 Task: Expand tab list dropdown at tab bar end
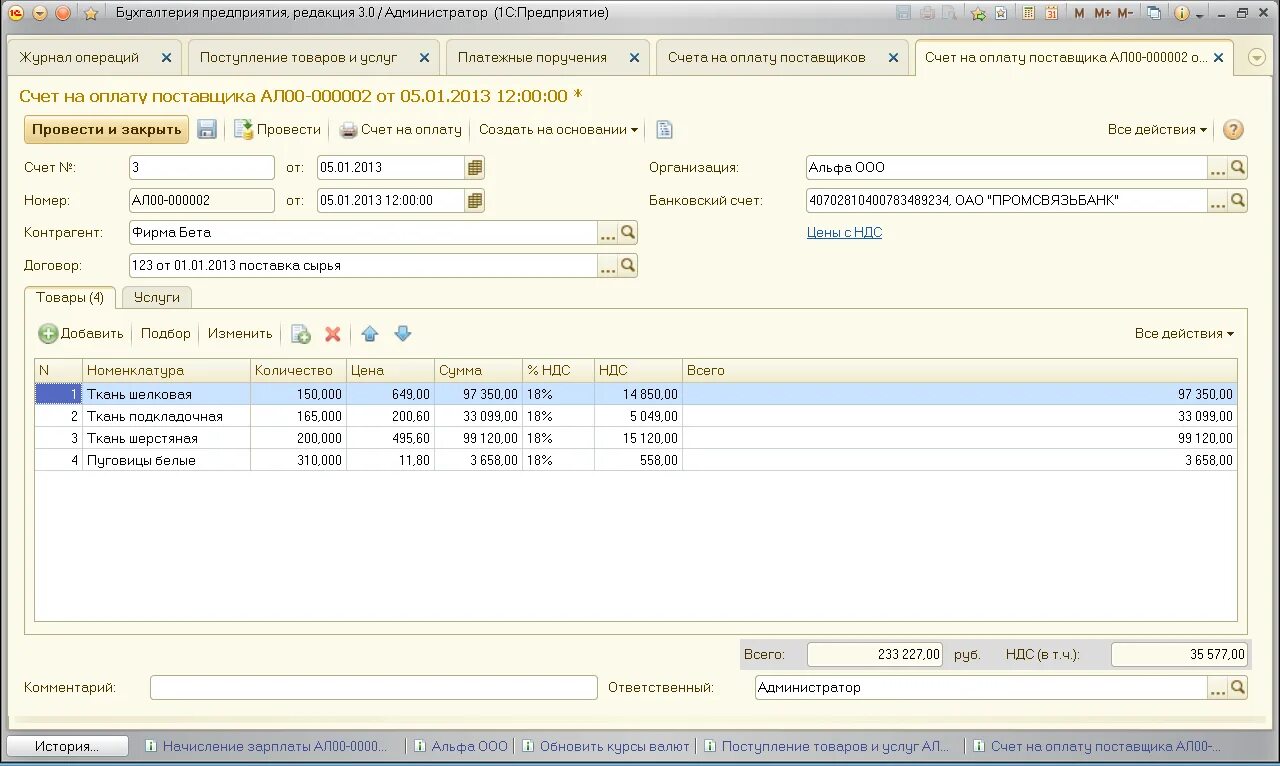click(1257, 57)
